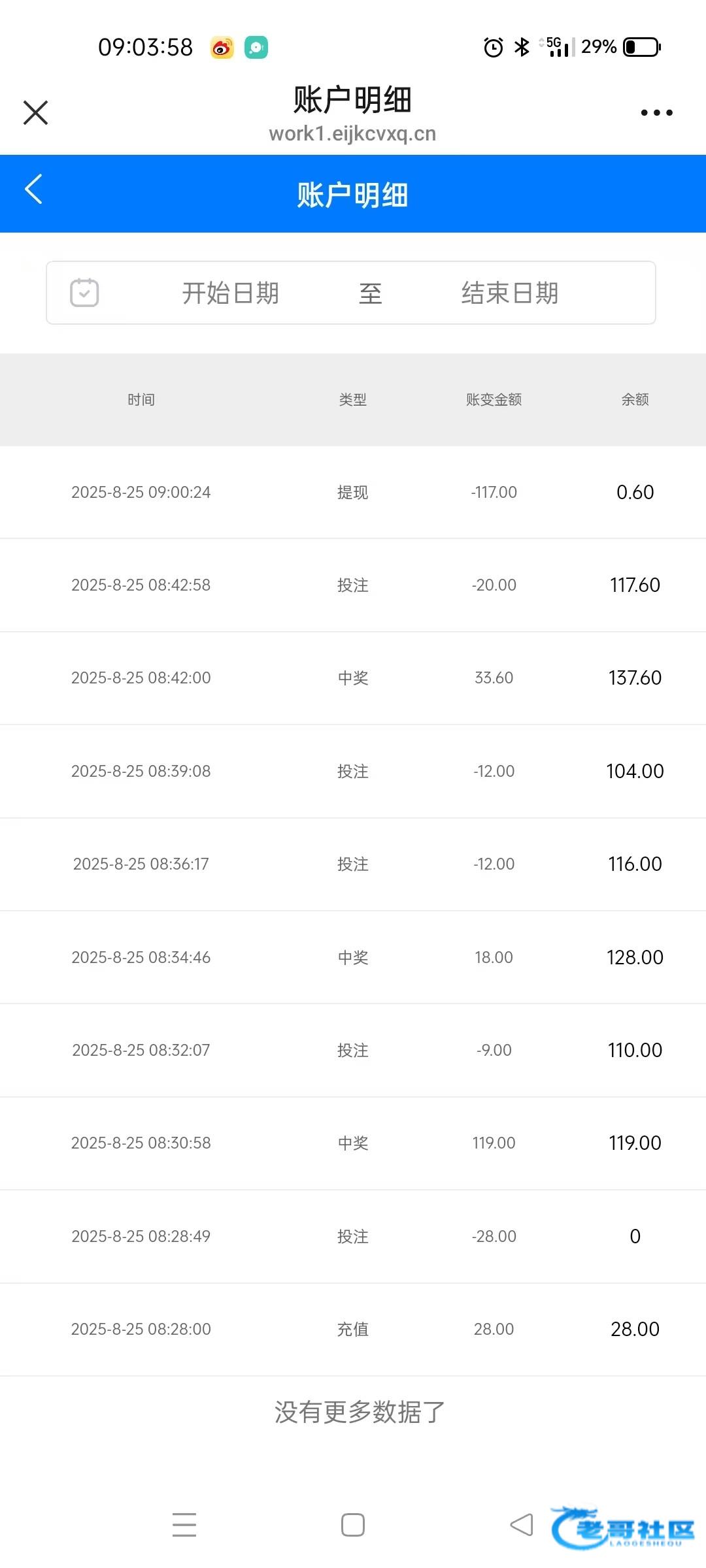Image resolution: width=706 pixels, height=1568 pixels.
Task: Select the 结束日期 end date field
Action: pos(509,293)
